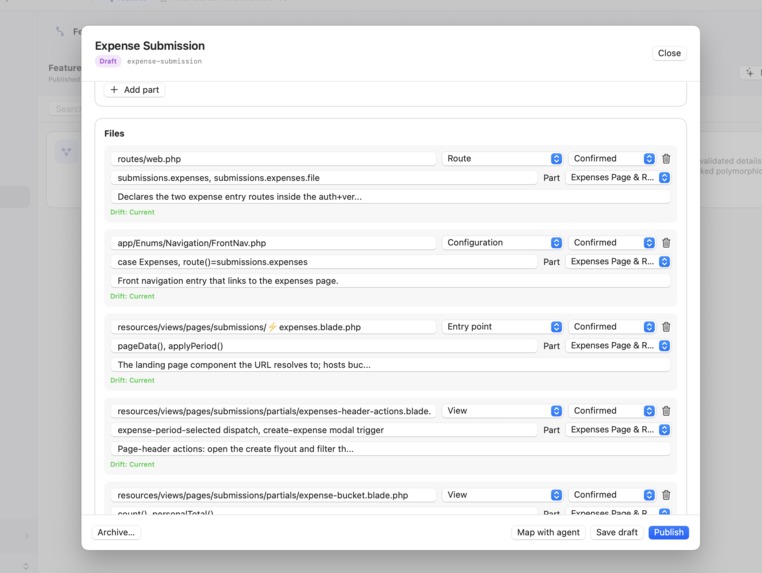Image resolution: width=762 pixels, height=573 pixels.
Task: Click the branch icon in background header
Action: click(x=60, y=31)
